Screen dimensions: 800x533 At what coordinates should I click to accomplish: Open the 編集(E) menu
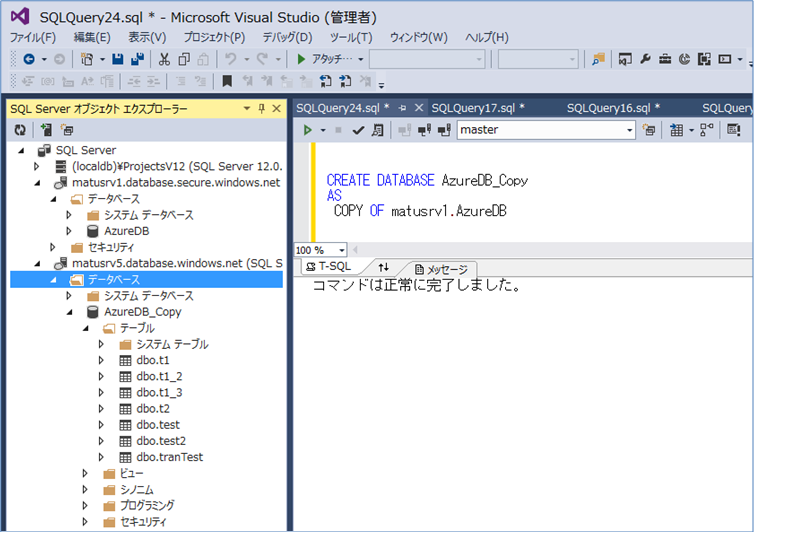[x=92, y=38]
